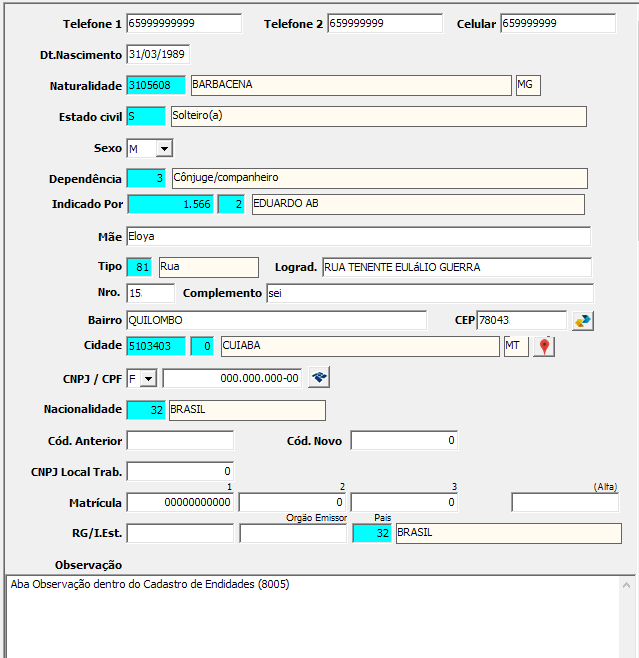The image size is (639, 658).
Task: Click the Receita Federal CPF lookup icon
Action: pos(319,377)
